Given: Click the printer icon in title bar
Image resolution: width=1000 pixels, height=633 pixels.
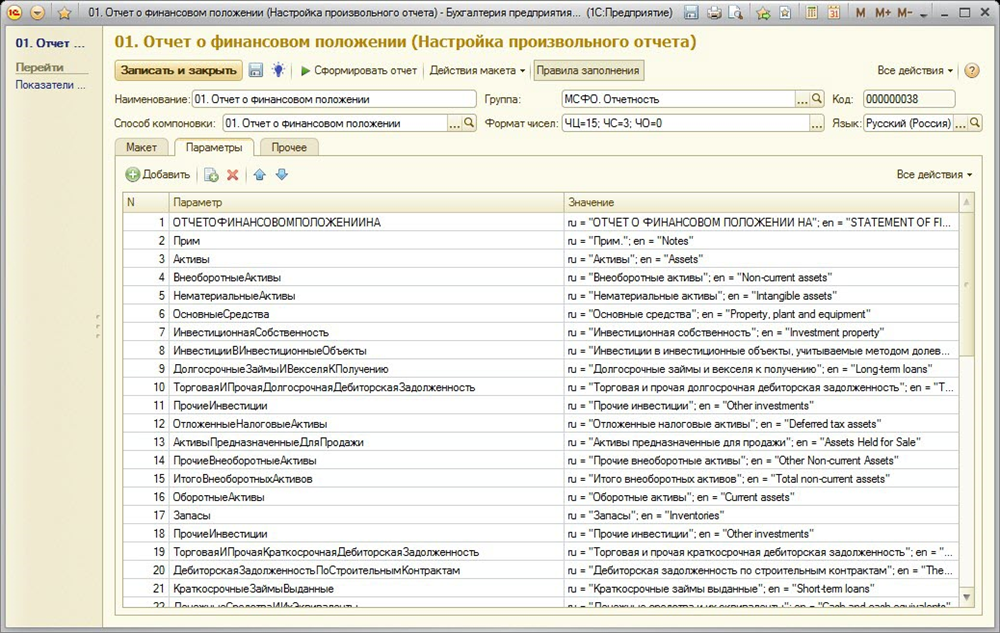Looking at the screenshot, I should [x=715, y=12].
